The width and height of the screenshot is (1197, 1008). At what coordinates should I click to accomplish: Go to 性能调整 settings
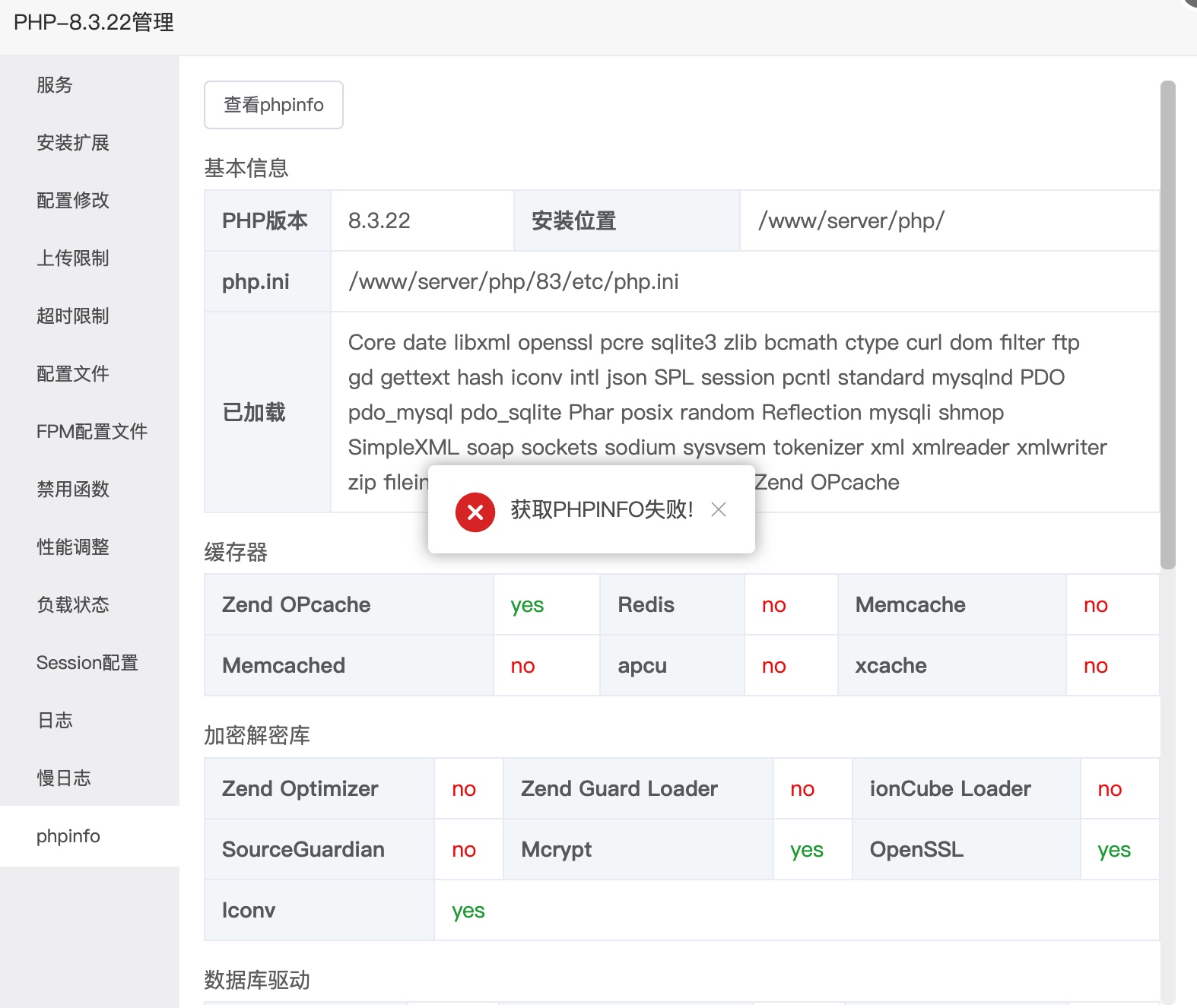click(x=73, y=547)
